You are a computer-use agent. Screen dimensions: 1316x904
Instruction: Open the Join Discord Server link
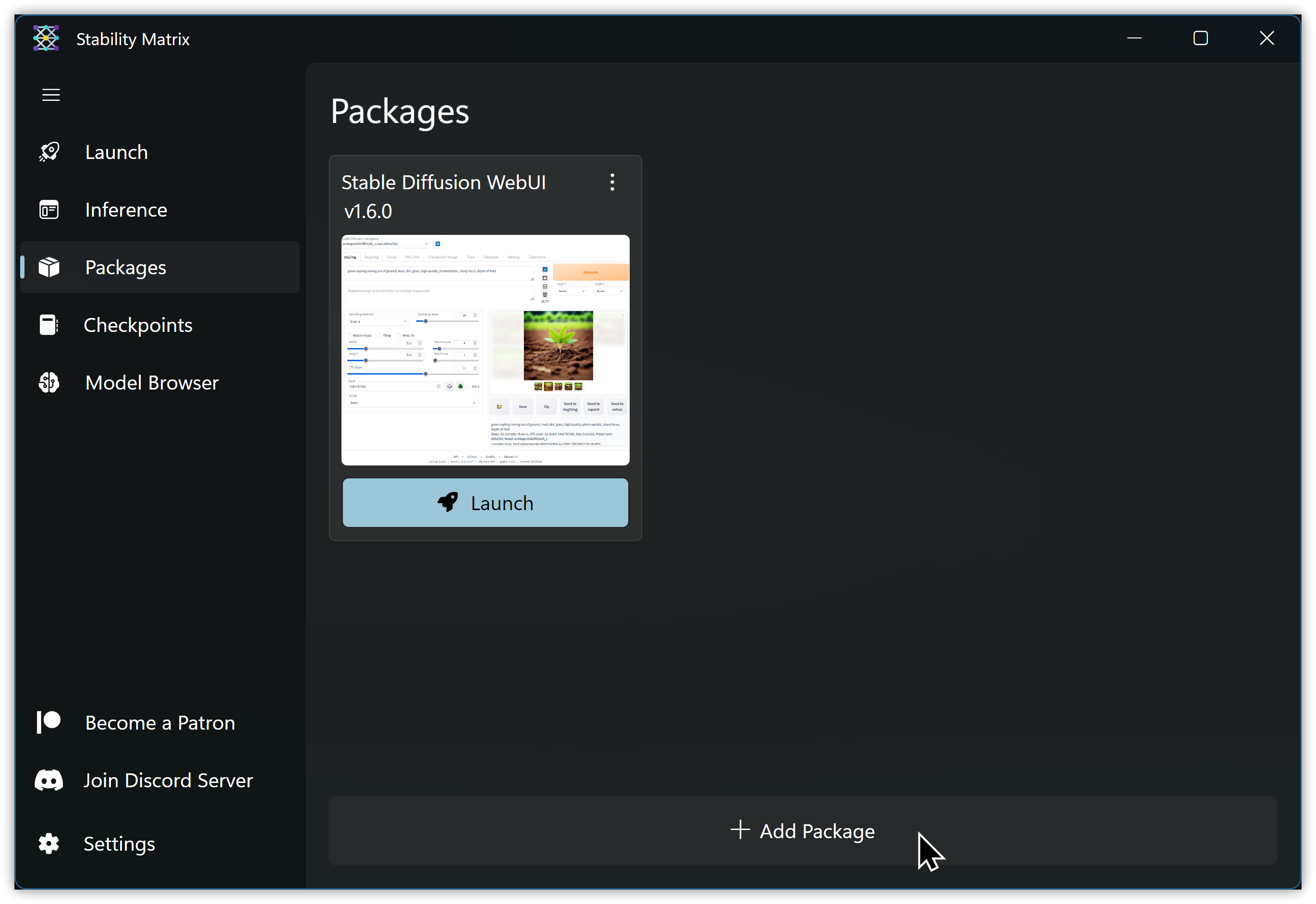(168, 780)
